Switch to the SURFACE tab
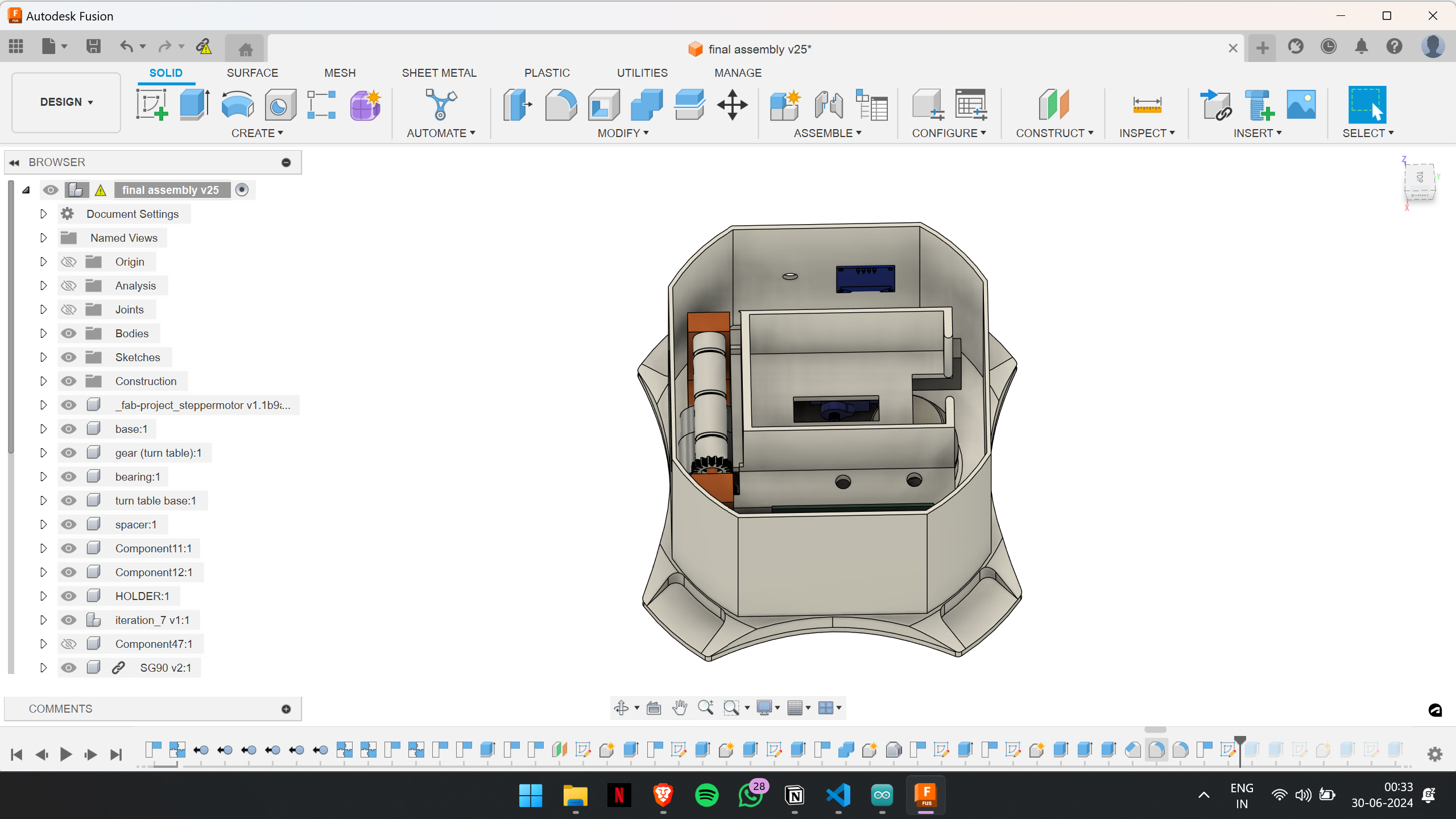This screenshot has width=1456, height=819. (253, 73)
